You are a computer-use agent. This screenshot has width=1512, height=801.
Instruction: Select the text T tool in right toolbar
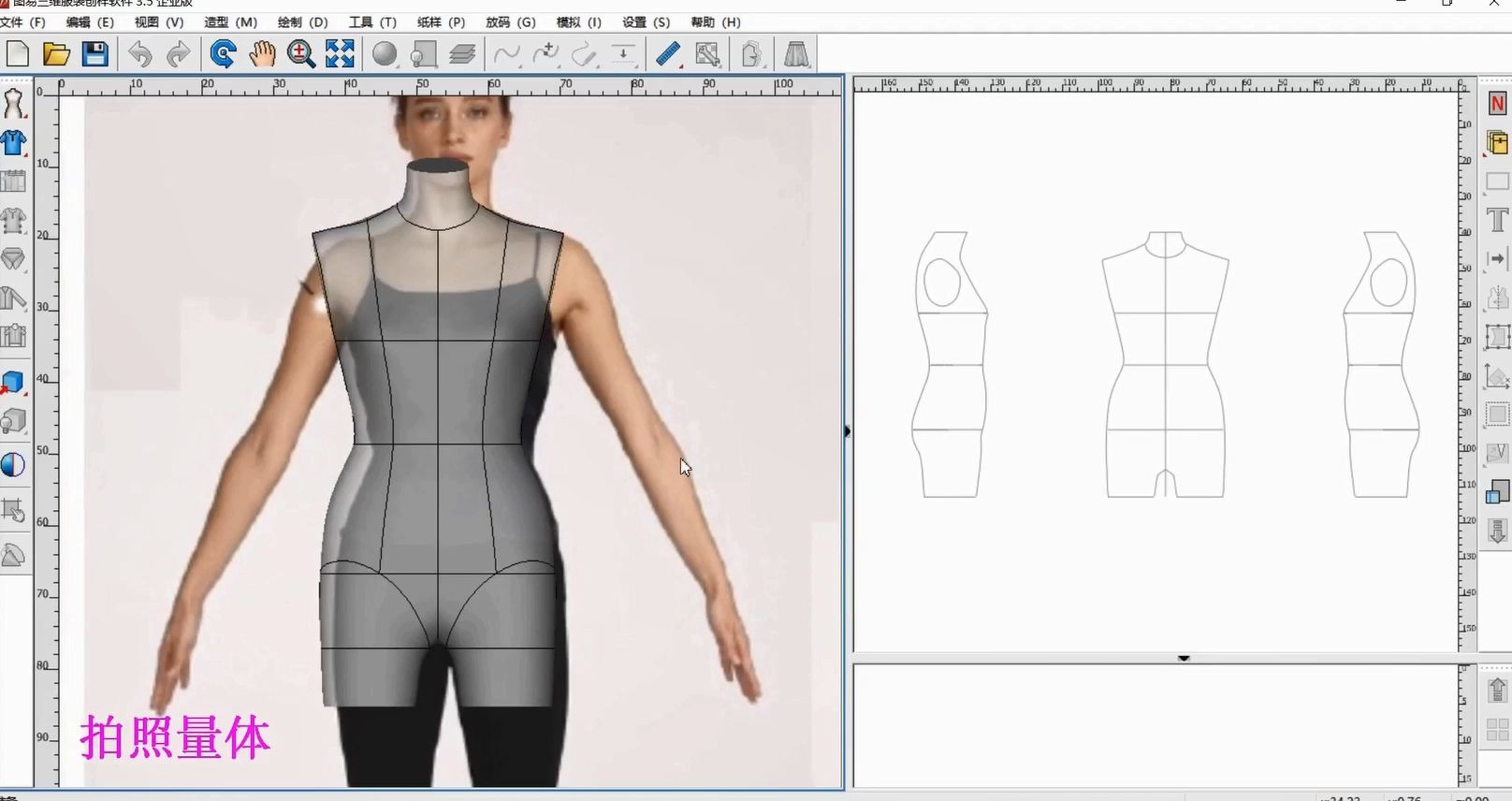1497,220
